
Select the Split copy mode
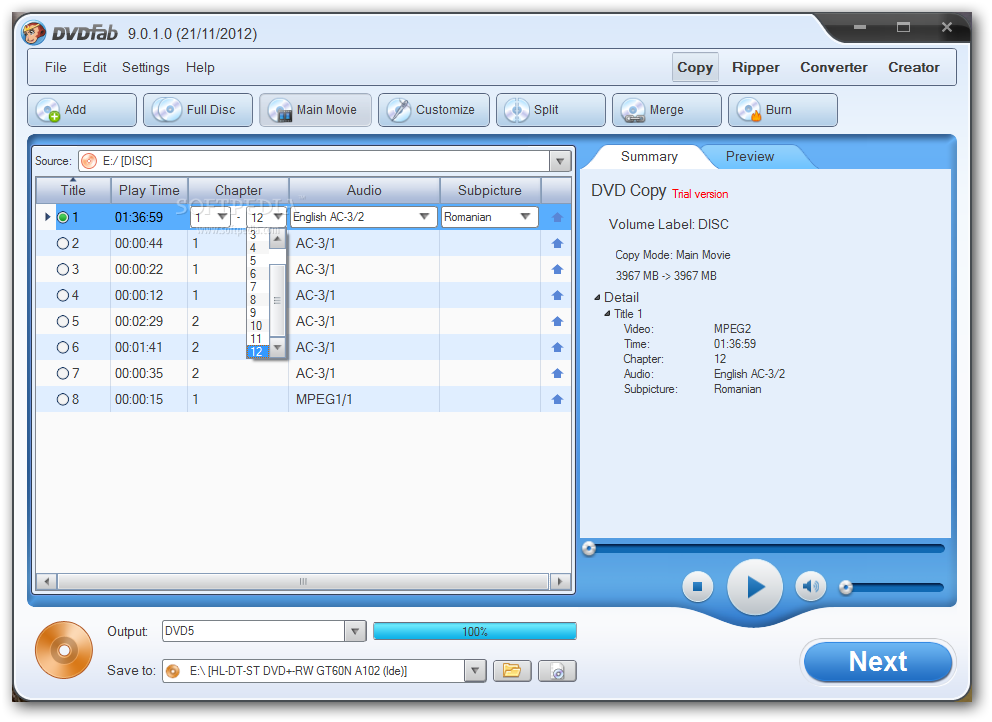pos(550,110)
